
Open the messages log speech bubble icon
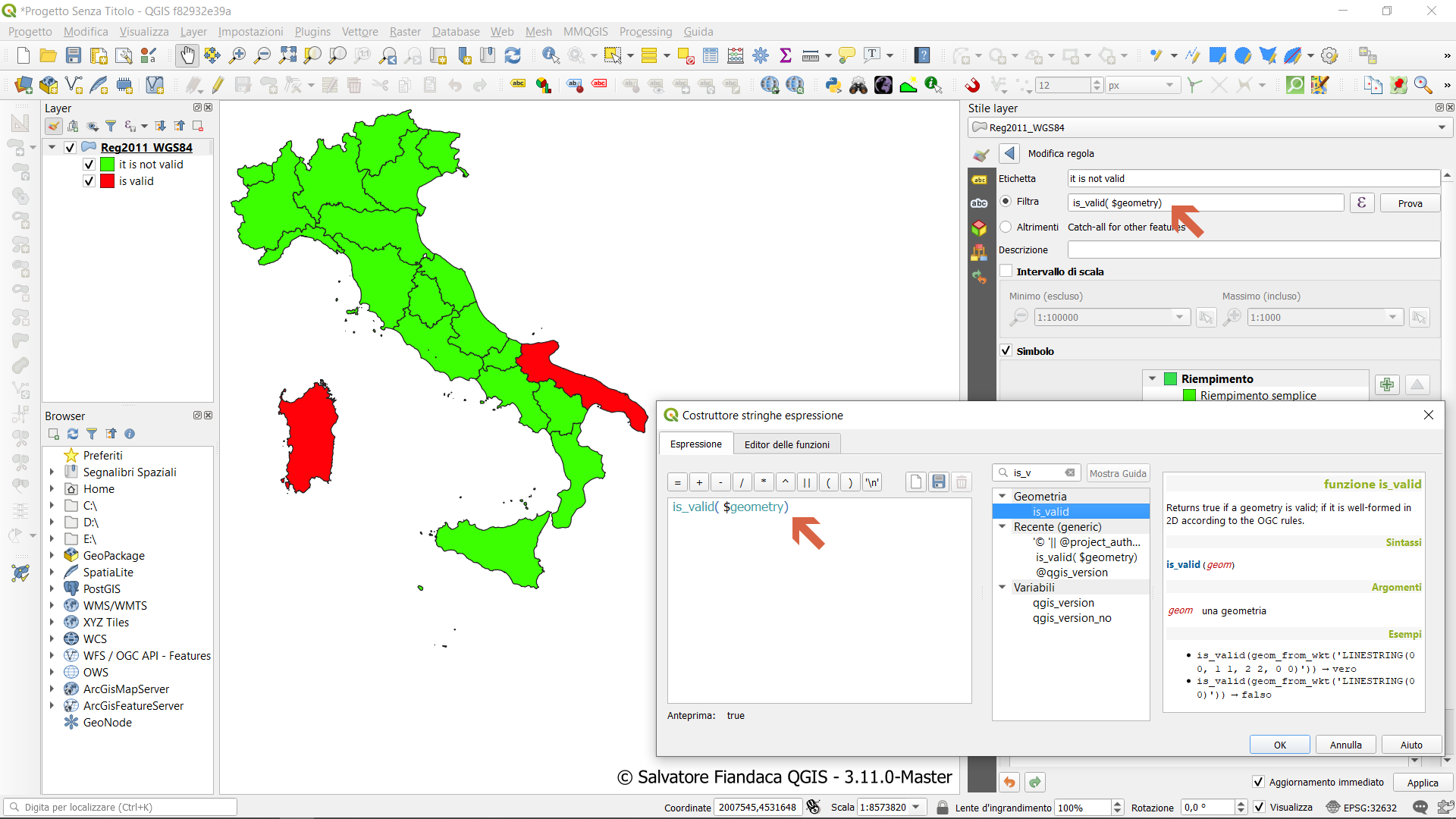(1420, 807)
